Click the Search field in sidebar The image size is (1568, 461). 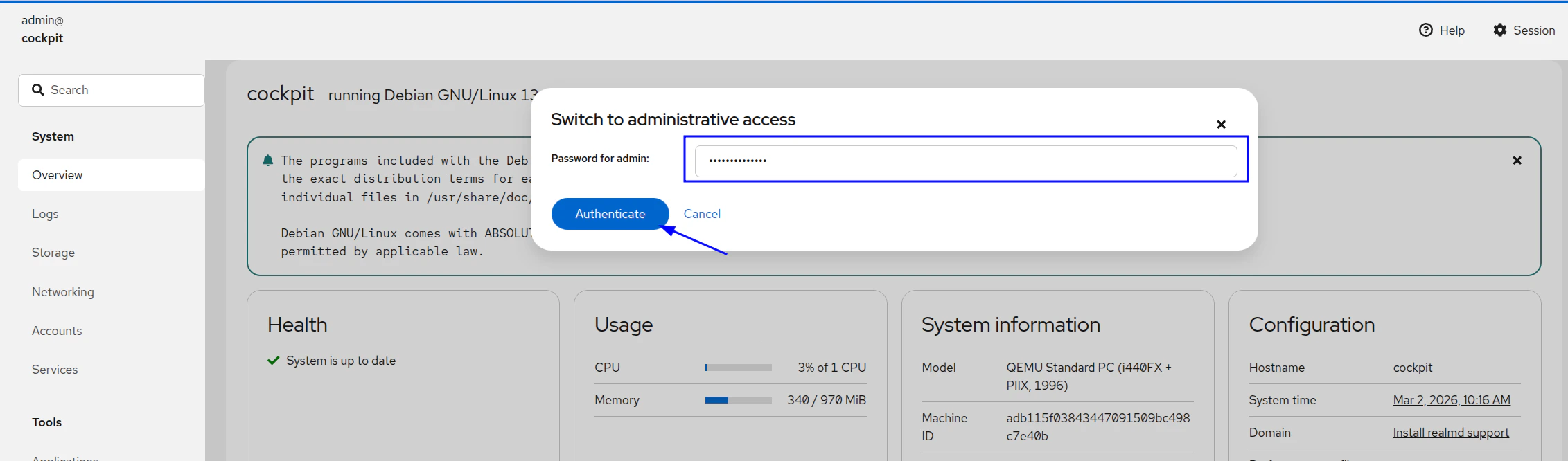(111, 90)
